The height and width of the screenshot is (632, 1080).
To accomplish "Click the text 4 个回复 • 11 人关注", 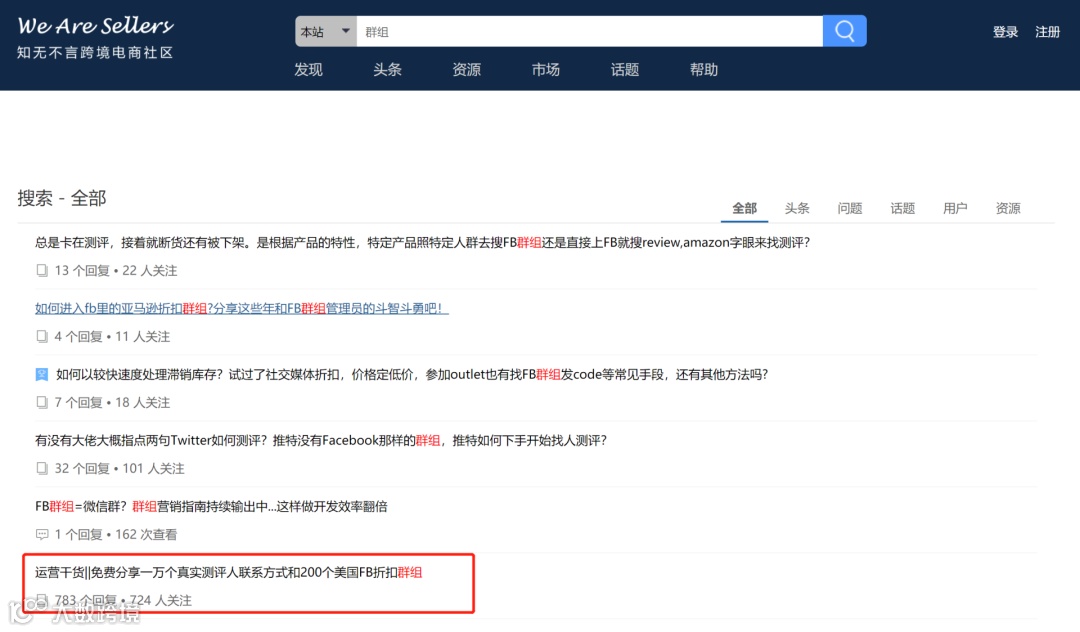I will (x=112, y=337).
